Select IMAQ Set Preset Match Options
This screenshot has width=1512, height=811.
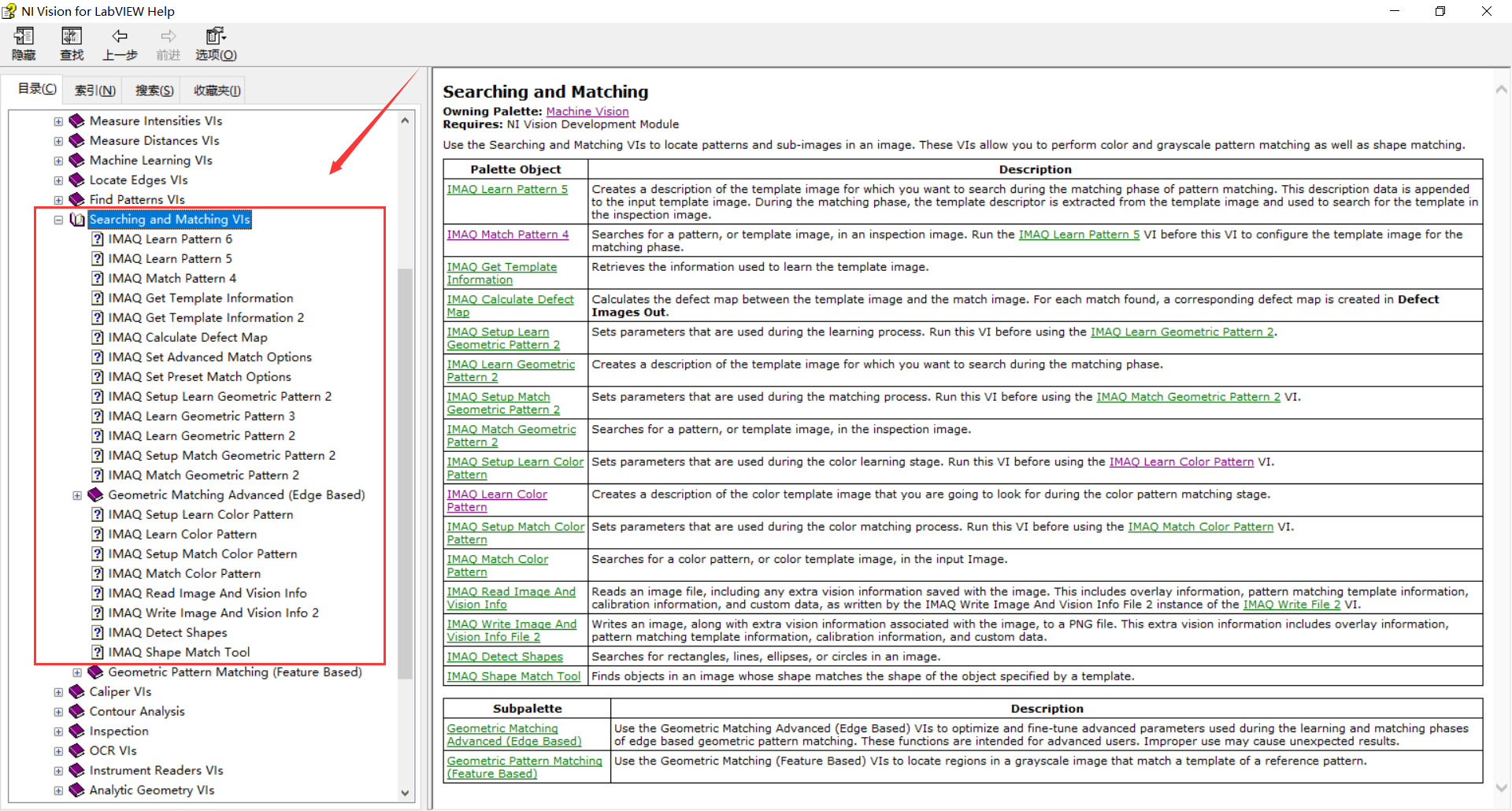(199, 377)
